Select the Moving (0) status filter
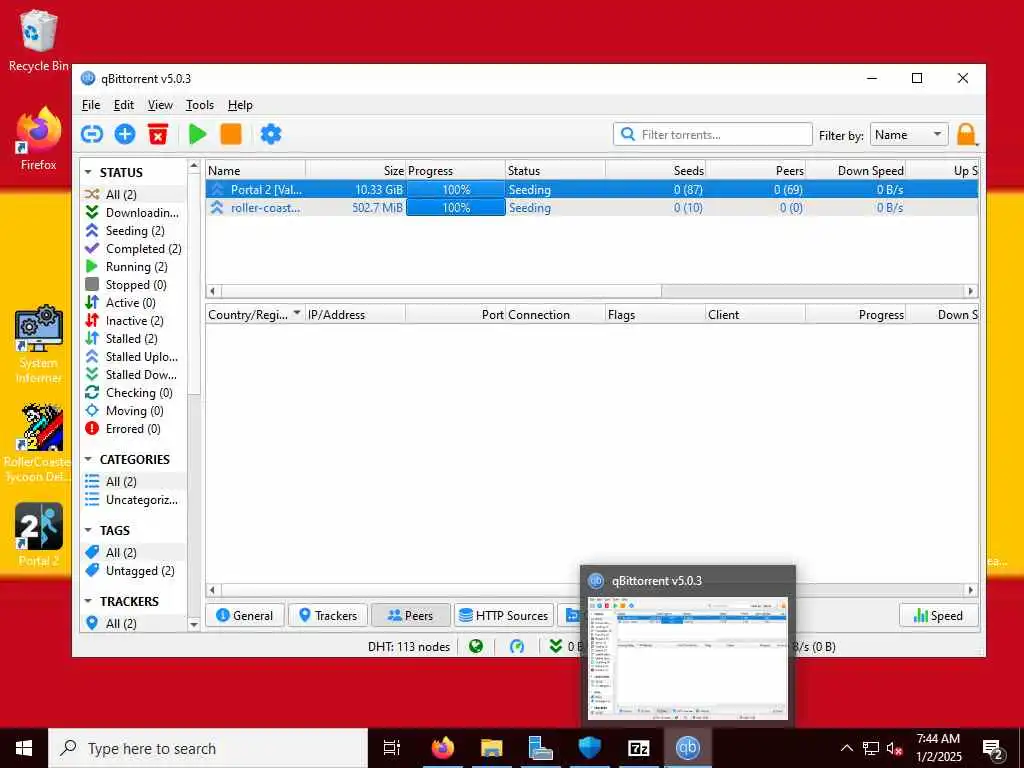1024x768 pixels. [x=133, y=411]
